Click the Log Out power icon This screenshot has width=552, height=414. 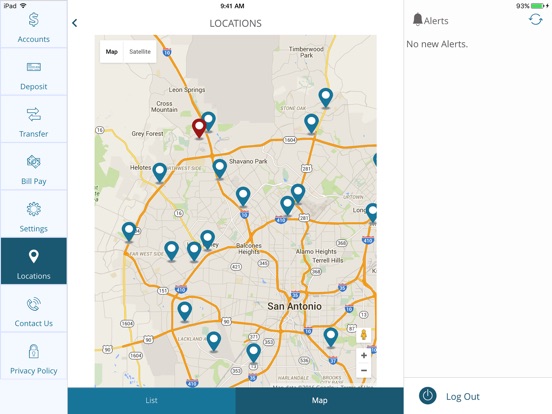[x=428, y=396]
